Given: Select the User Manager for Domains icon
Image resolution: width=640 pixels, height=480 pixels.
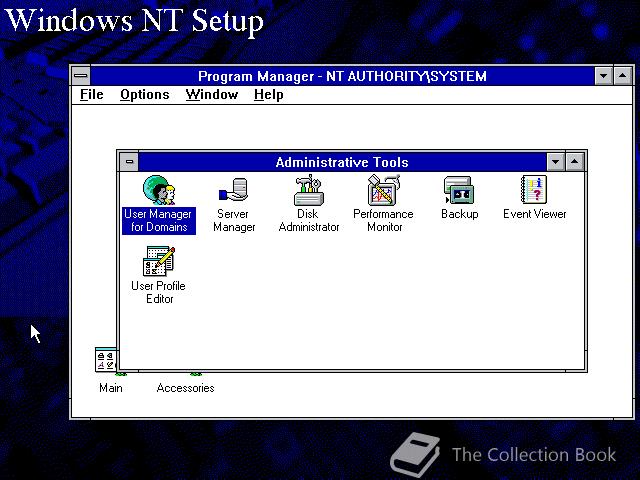Looking at the screenshot, I should (159, 190).
